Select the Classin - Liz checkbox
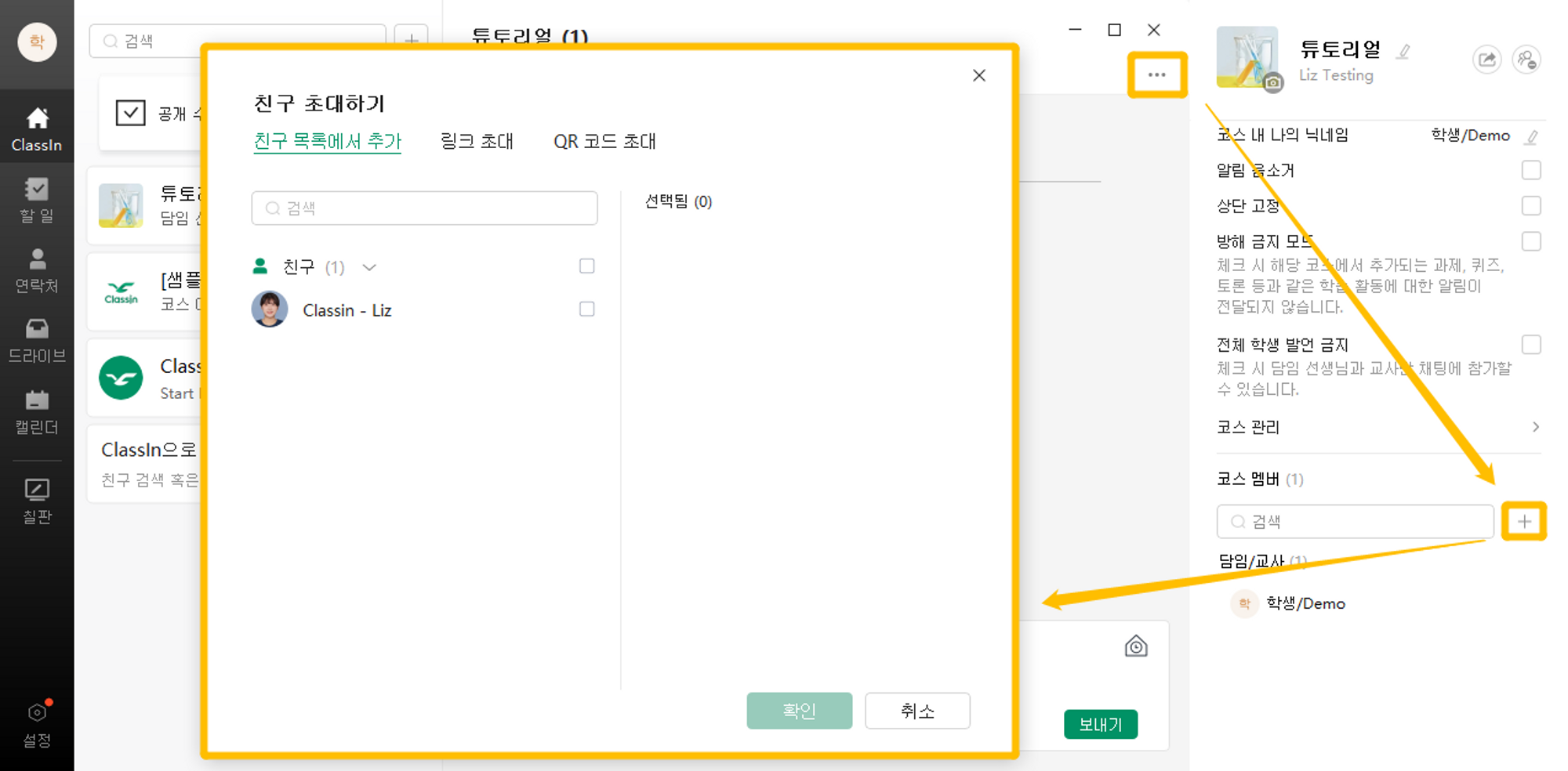 [x=586, y=309]
